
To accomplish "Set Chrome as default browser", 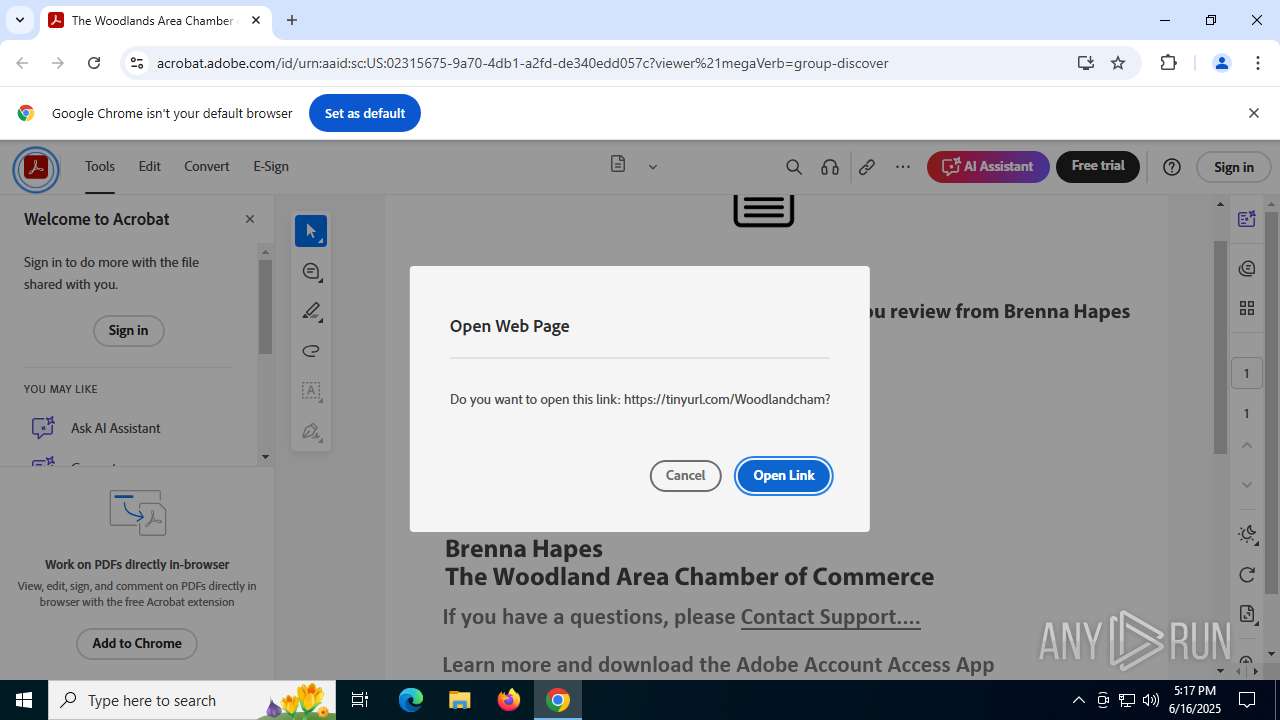I will click(365, 113).
